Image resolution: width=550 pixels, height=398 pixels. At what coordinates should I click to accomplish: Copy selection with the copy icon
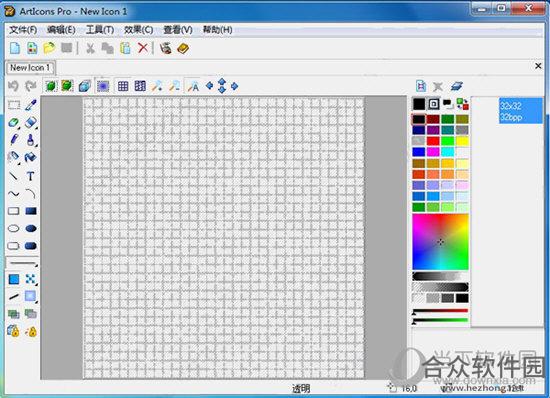[x=107, y=48]
